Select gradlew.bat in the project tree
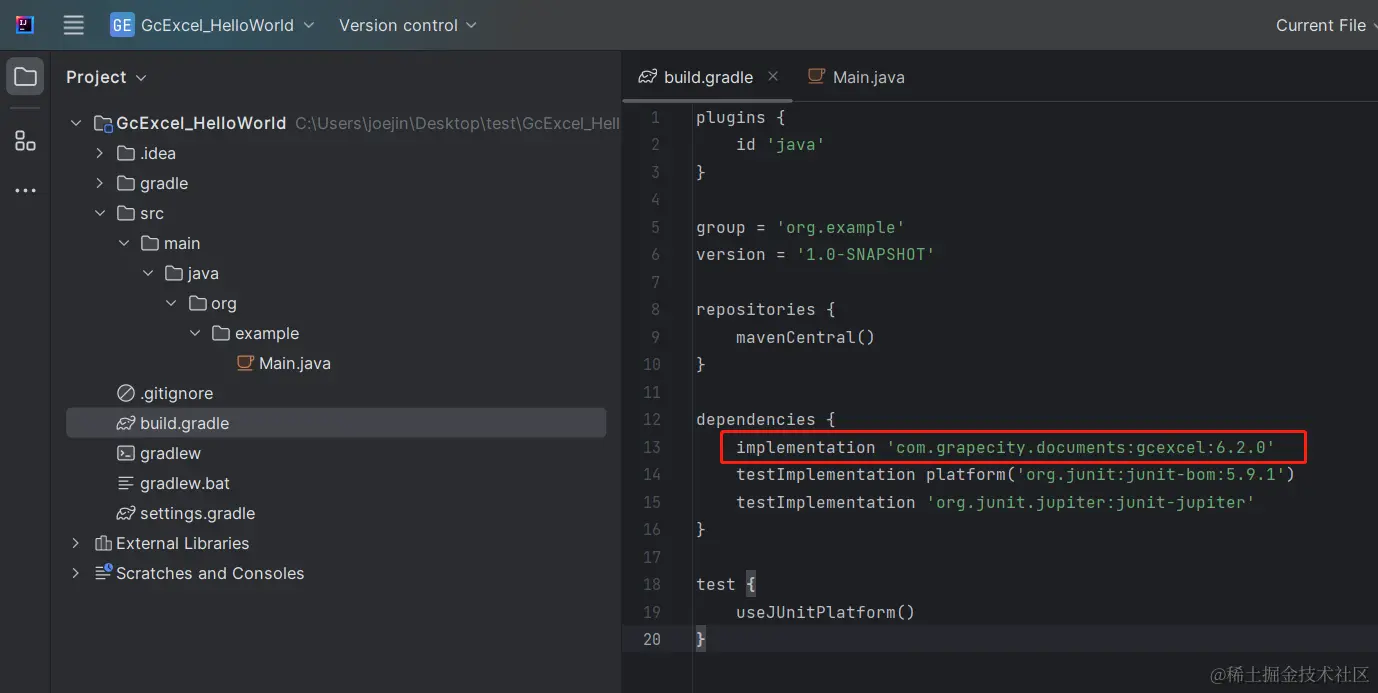The image size is (1378, 693). click(x=185, y=483)
